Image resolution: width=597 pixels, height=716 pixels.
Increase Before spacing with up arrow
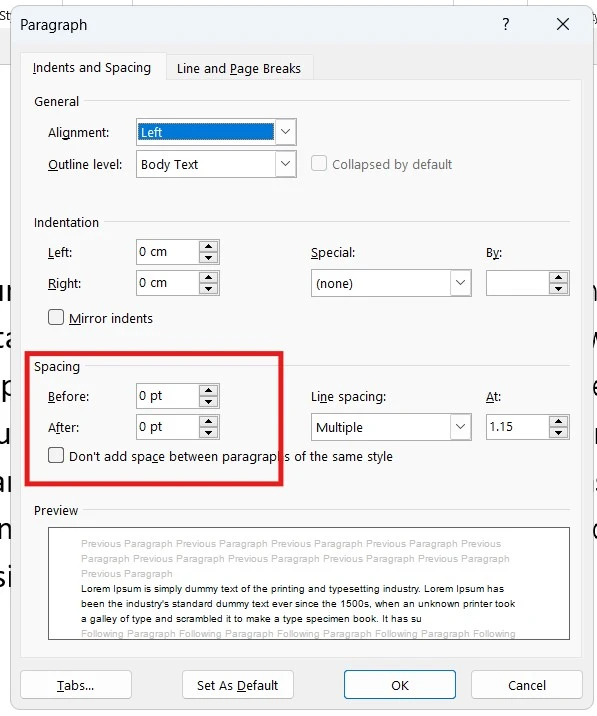click(x=209, y=390)
